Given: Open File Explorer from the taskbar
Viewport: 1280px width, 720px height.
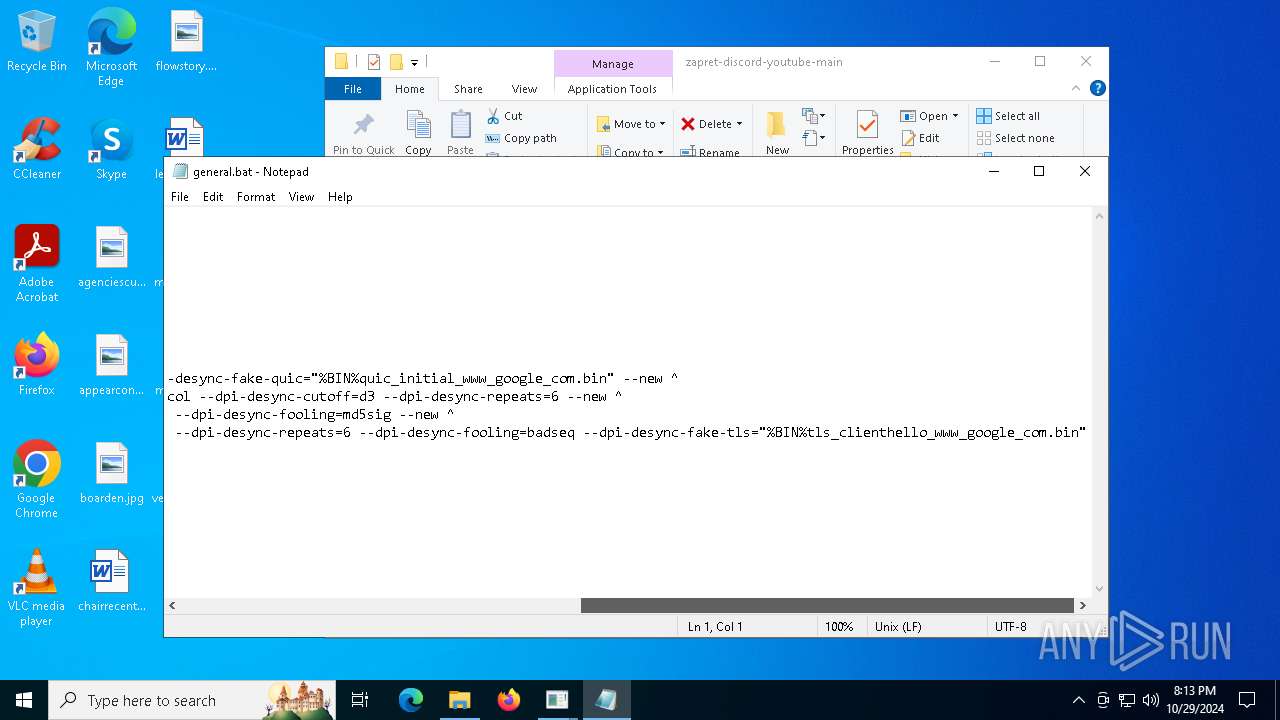Looking at the screenshot, I should [x=459, y=700].
